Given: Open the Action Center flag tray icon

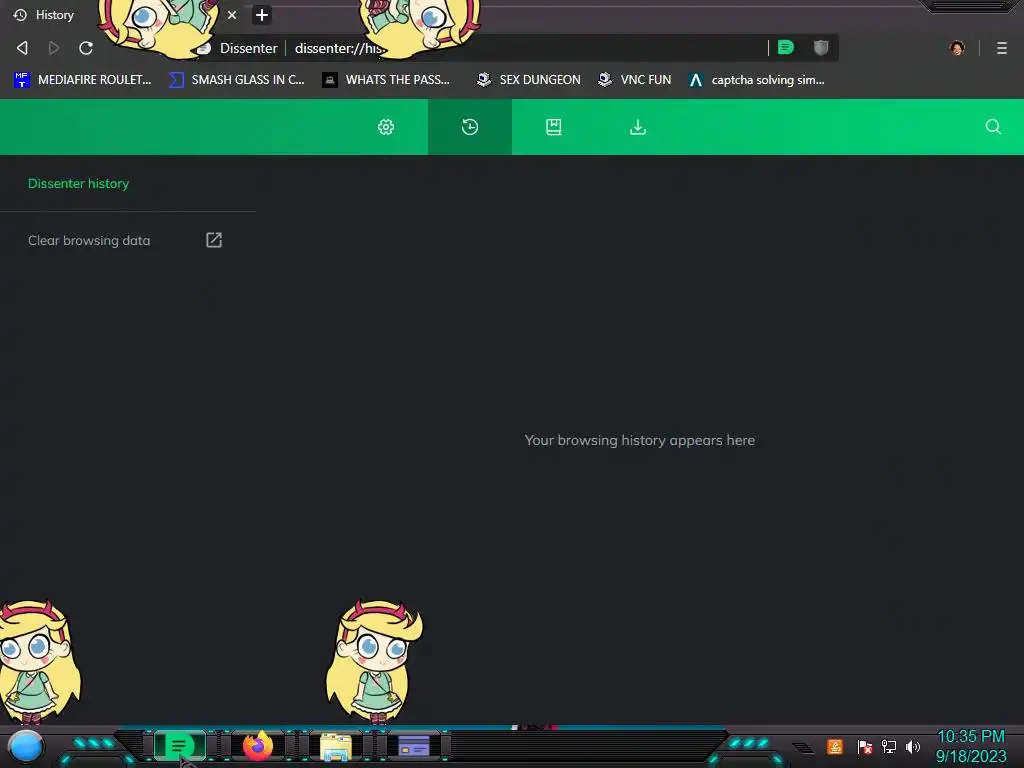Looking at the screenshot, I should 865,746.
